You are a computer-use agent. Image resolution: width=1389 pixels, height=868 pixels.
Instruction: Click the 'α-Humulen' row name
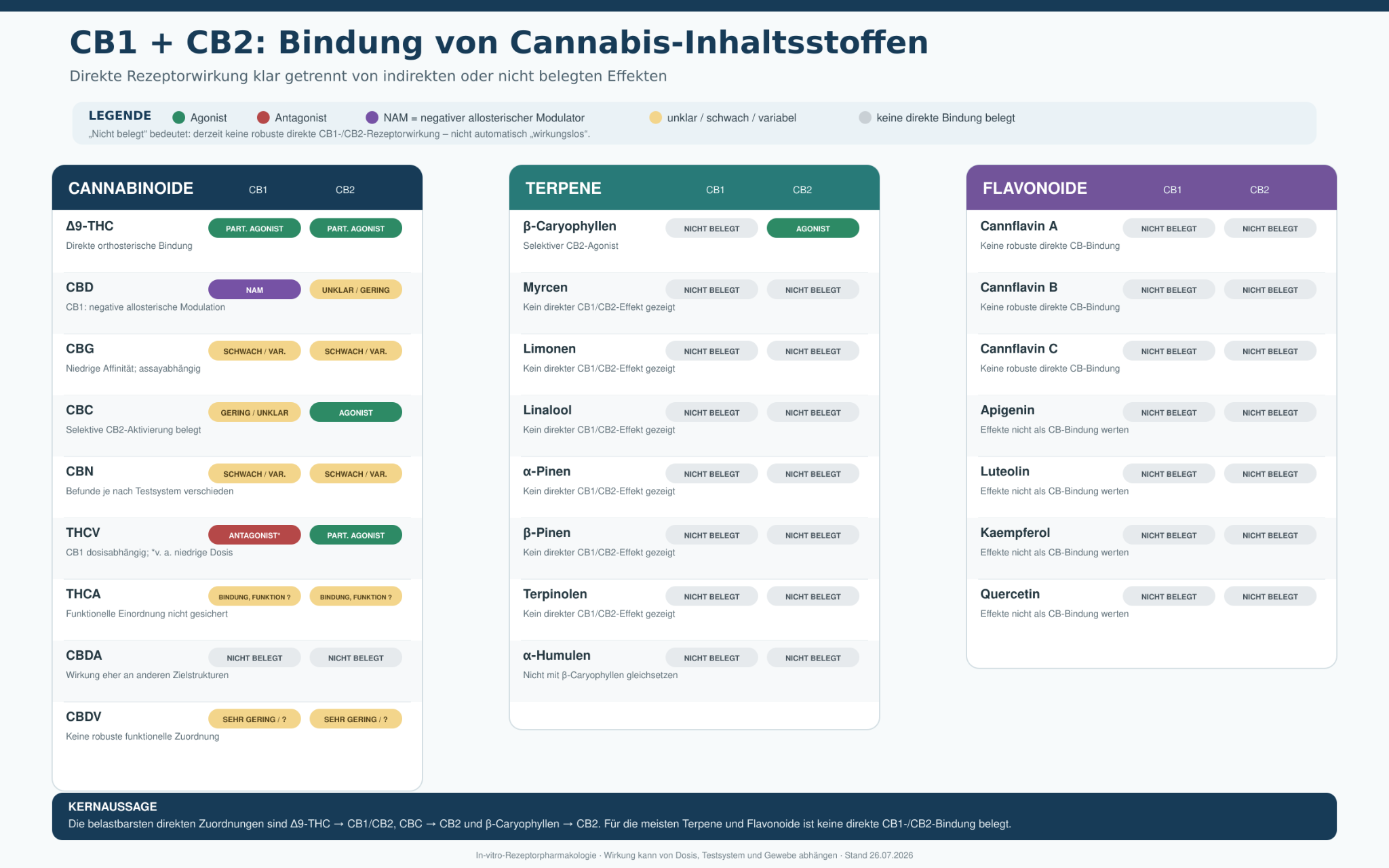[x=557, y=656]
